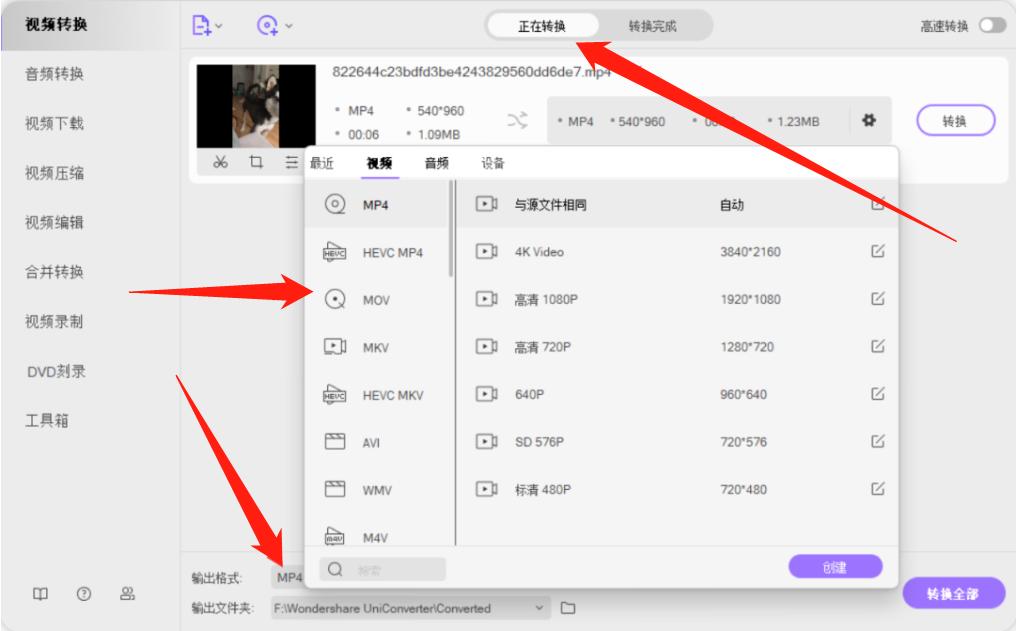Click the format search field
Image resolution: width=1016 pixels, height=631 pixels.
383,569
